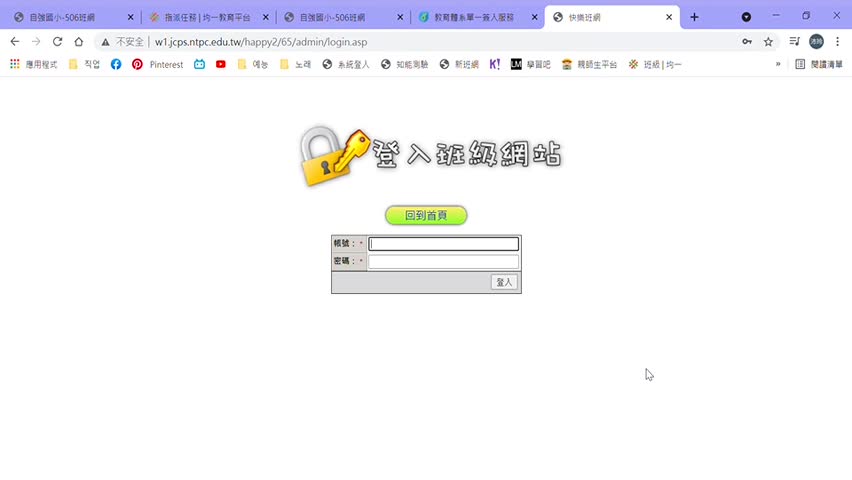Go back to the previous page
This screenshot has width=852, height=480.
15,42
